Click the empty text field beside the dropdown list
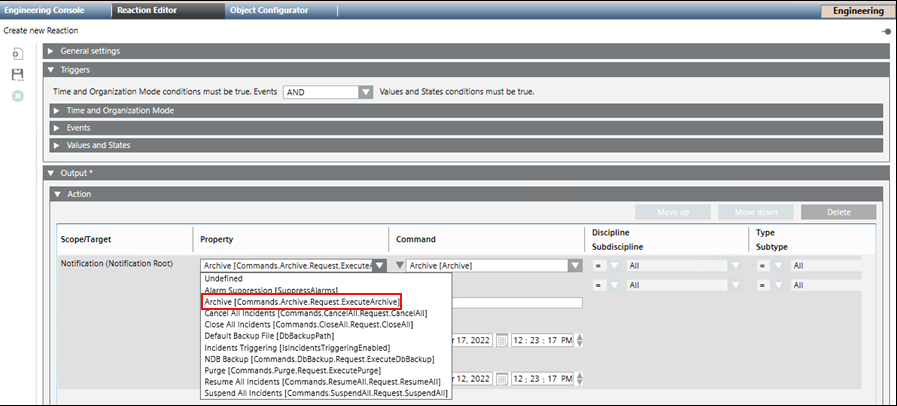897x406 pixels. point(518,303)
